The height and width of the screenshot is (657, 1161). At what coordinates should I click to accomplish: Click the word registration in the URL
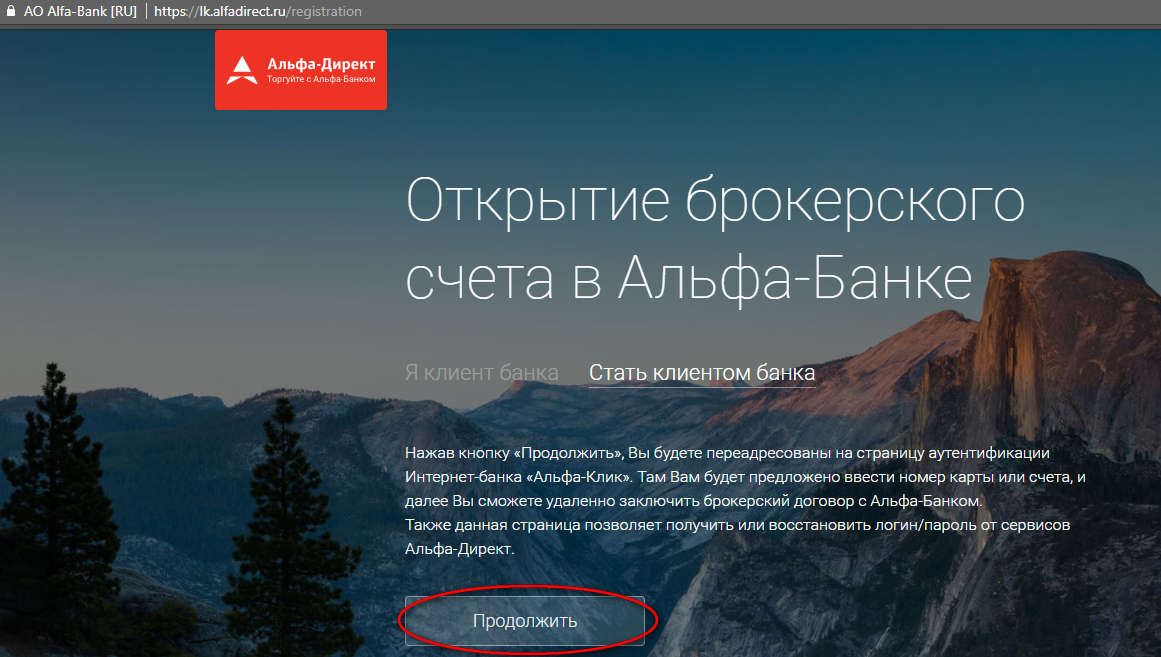point(326,11)
